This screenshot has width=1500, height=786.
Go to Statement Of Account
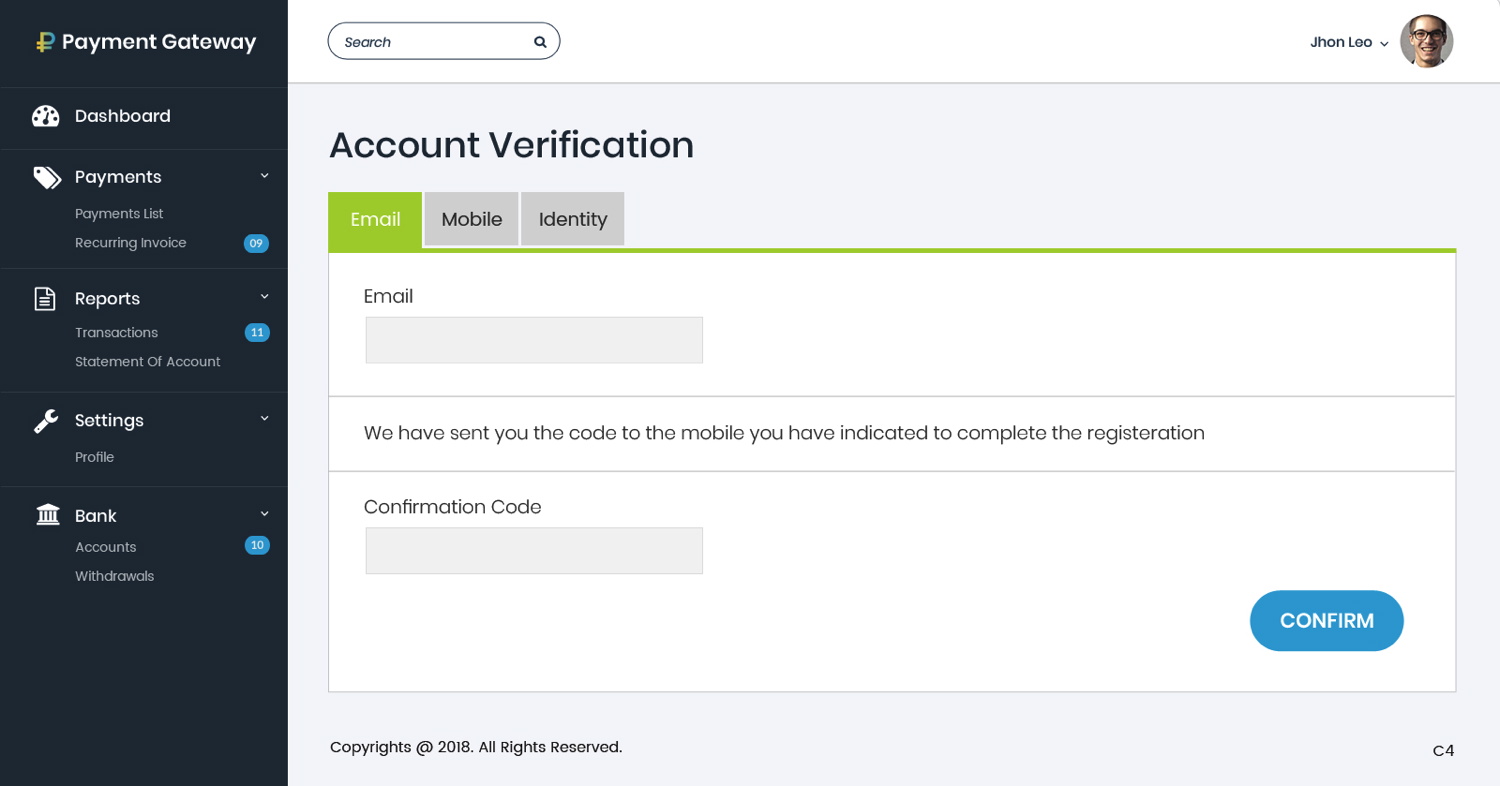coord(147,362)
